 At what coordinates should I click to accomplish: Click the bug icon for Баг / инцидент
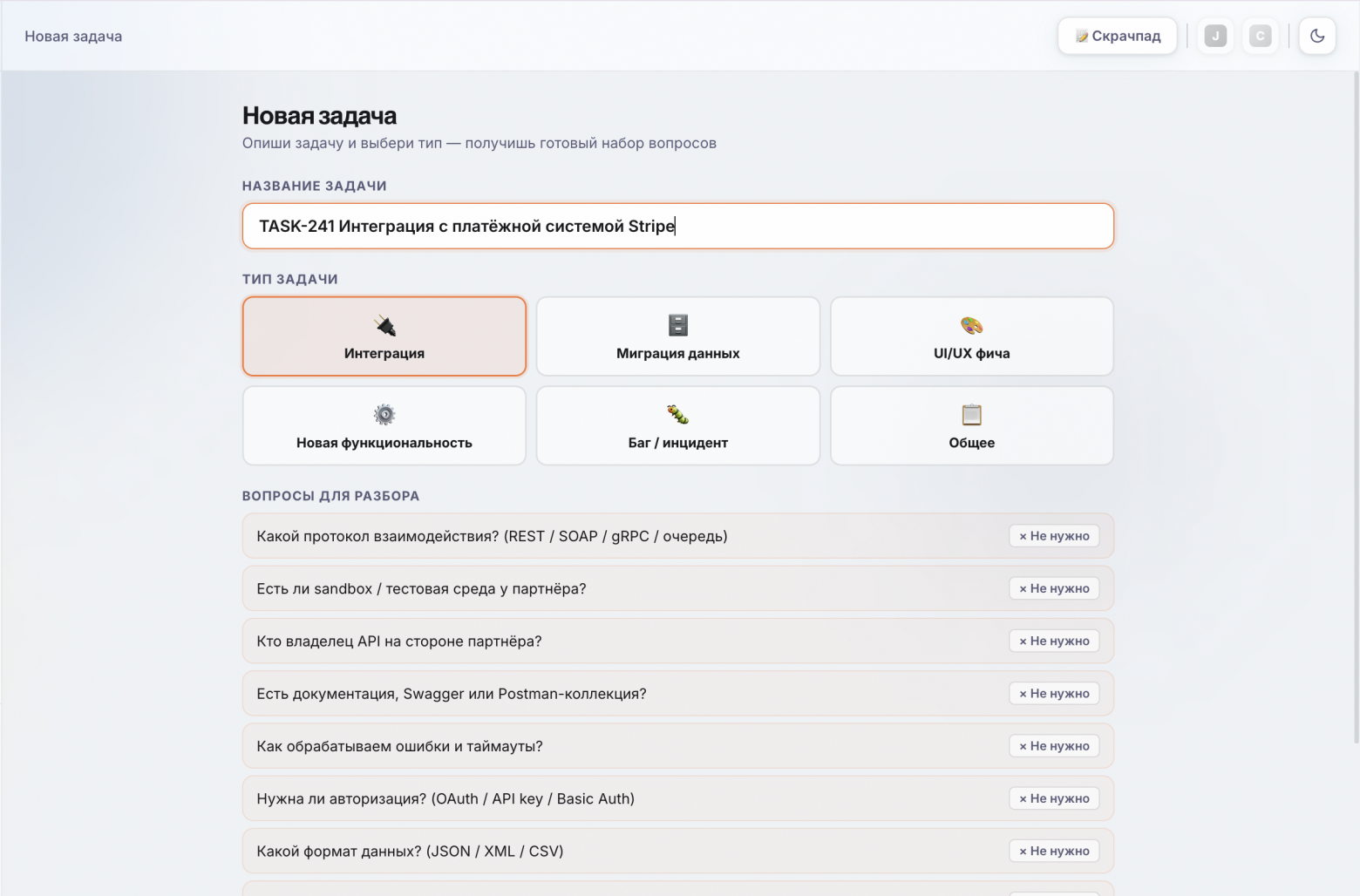point(677,415)
